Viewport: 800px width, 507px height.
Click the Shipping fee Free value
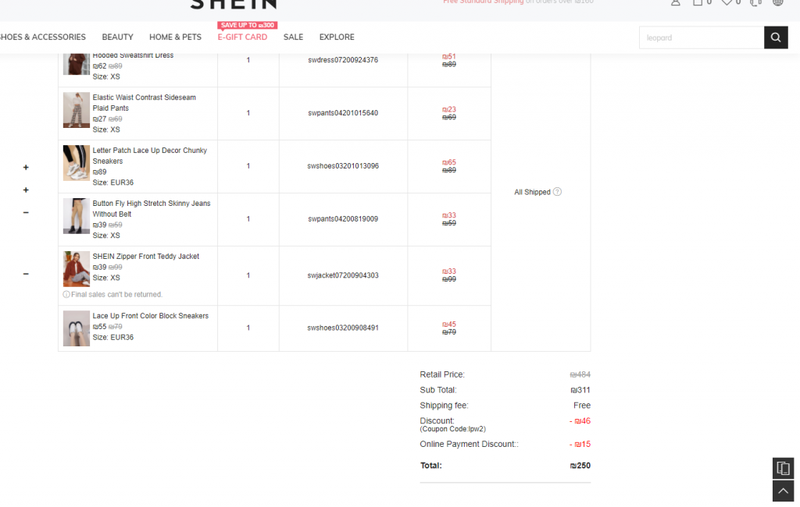coord(582,405)
